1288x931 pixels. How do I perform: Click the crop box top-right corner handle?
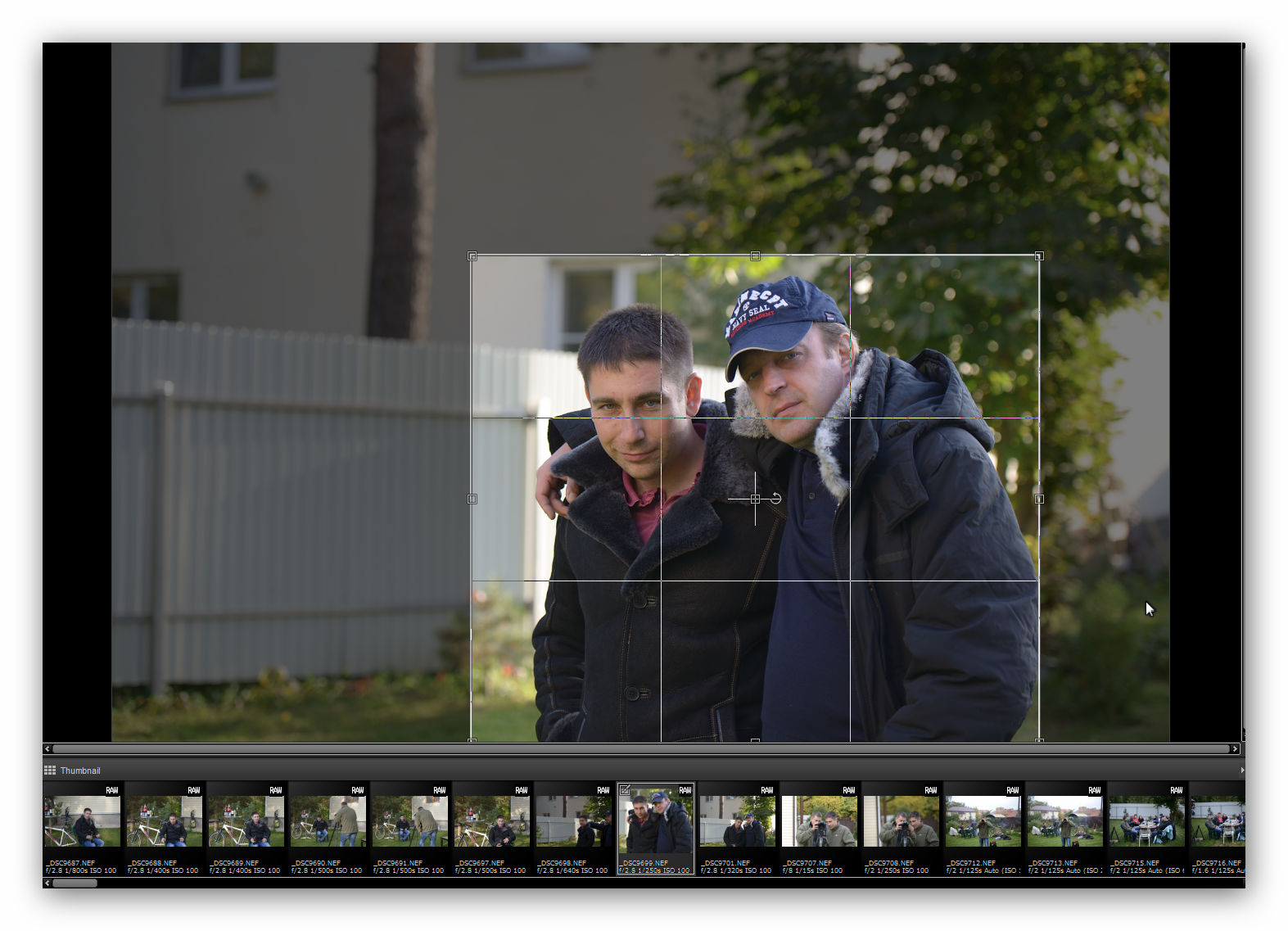coord(1039,256)
